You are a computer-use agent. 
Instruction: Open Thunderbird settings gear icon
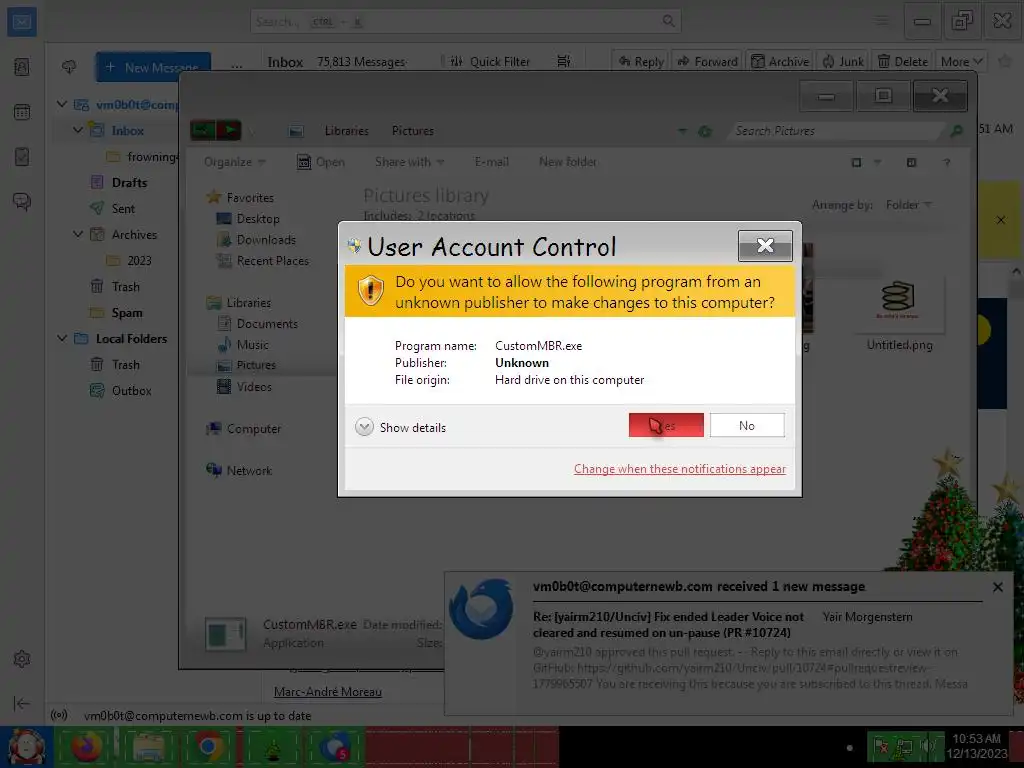click(22, 659)
